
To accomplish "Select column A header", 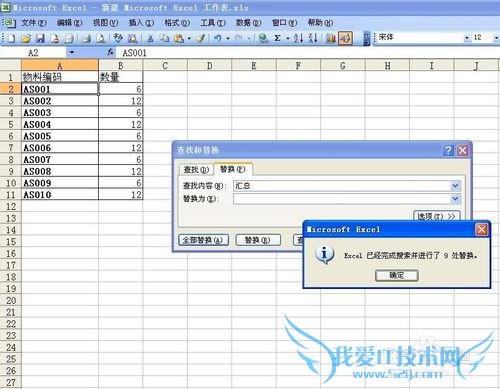I will pos(60,65).
